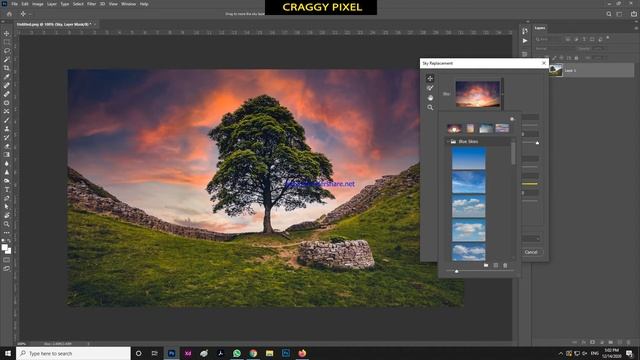Click the sky presets list scrollbar

[513, 153]
